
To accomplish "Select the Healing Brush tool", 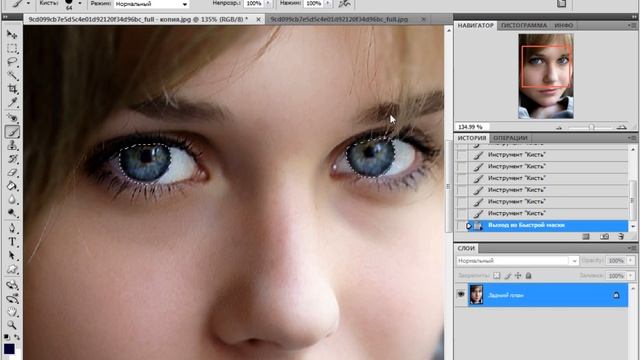I will click(x=12, y=118).
